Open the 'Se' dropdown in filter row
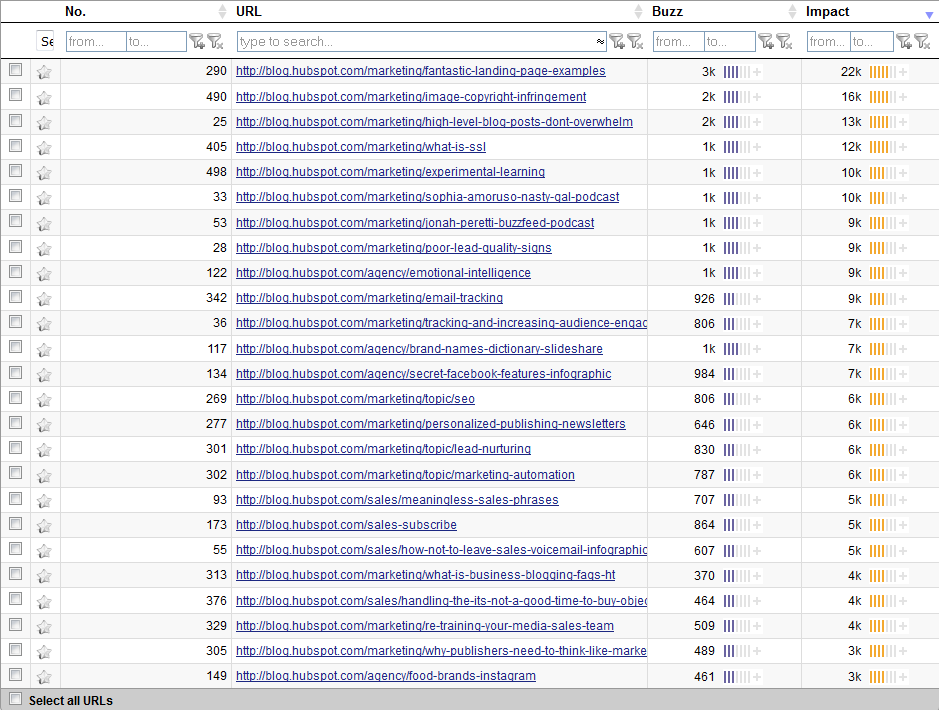This screenshot has height=710, width=939. [x=46, y=41]
